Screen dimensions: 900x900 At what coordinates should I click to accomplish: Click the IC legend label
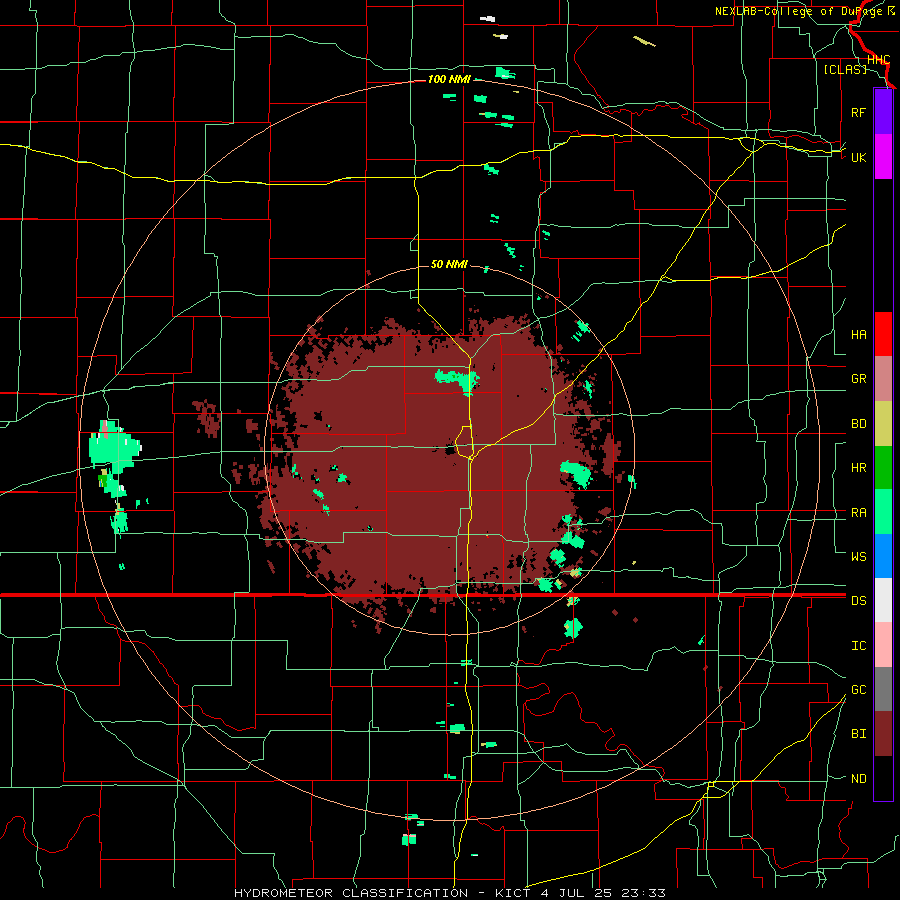pos(858,645)
